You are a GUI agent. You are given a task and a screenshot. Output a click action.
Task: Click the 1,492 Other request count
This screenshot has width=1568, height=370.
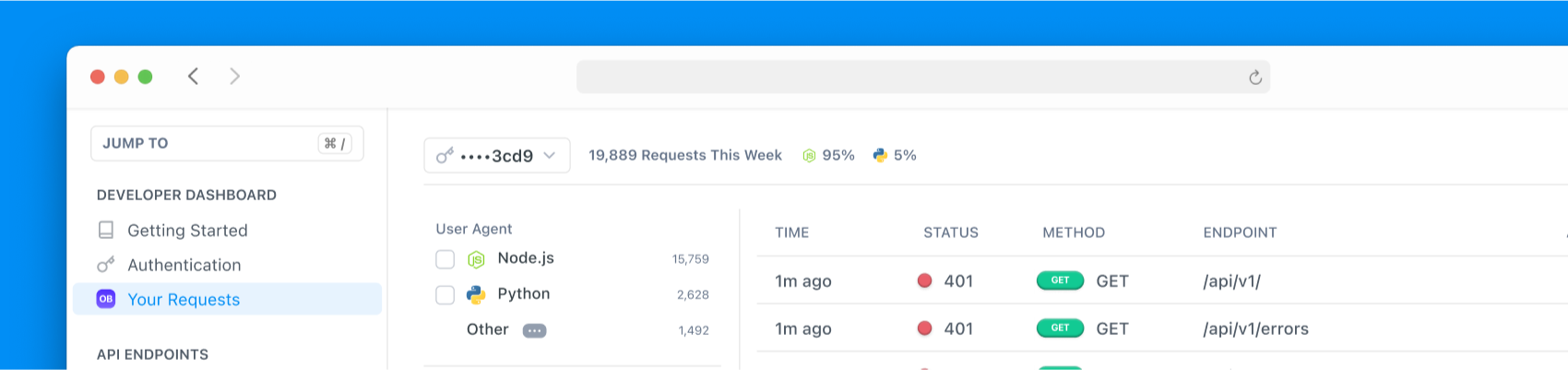coord(694,330)
